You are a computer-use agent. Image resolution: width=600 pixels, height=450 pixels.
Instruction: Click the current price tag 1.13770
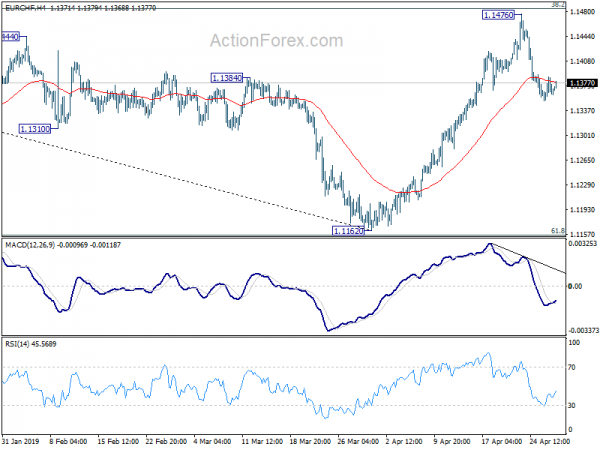pos(582,83)
